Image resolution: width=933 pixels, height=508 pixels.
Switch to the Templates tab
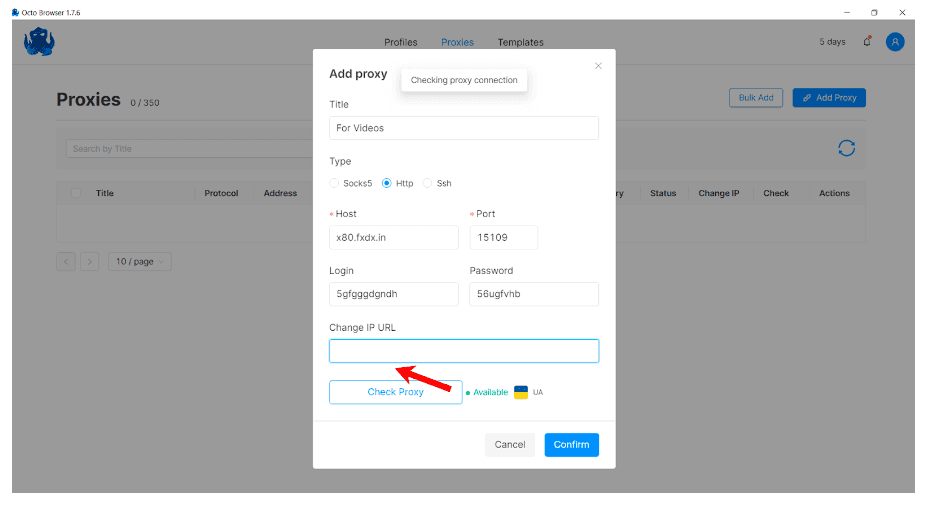click(520, 42)
